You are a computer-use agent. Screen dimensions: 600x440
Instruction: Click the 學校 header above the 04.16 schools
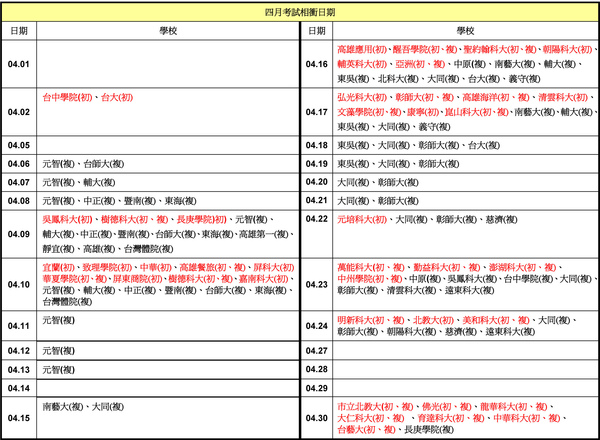pyautogui.click(x=465, y=31)
